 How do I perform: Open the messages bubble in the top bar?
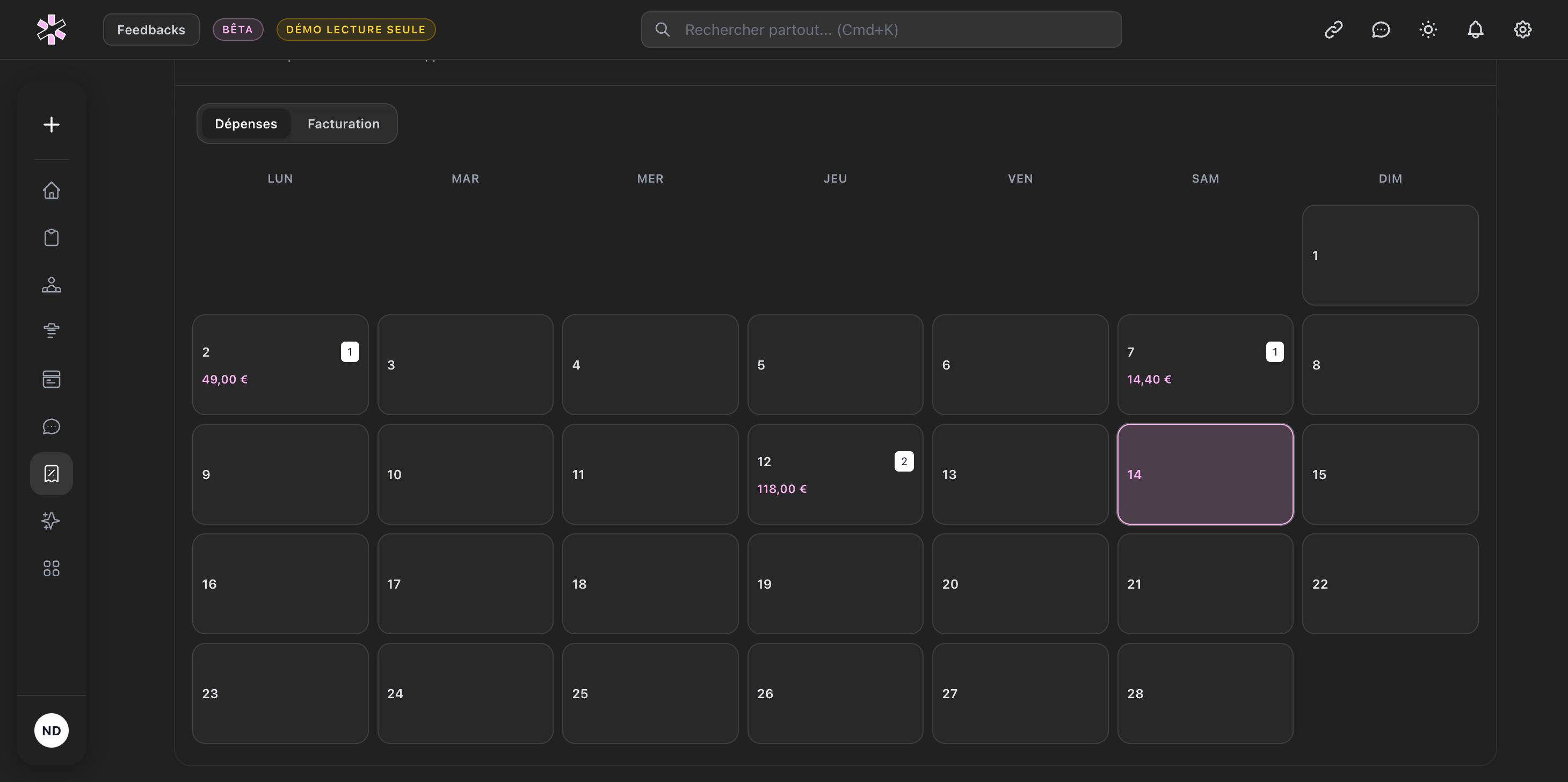(x=1381, y=29)
